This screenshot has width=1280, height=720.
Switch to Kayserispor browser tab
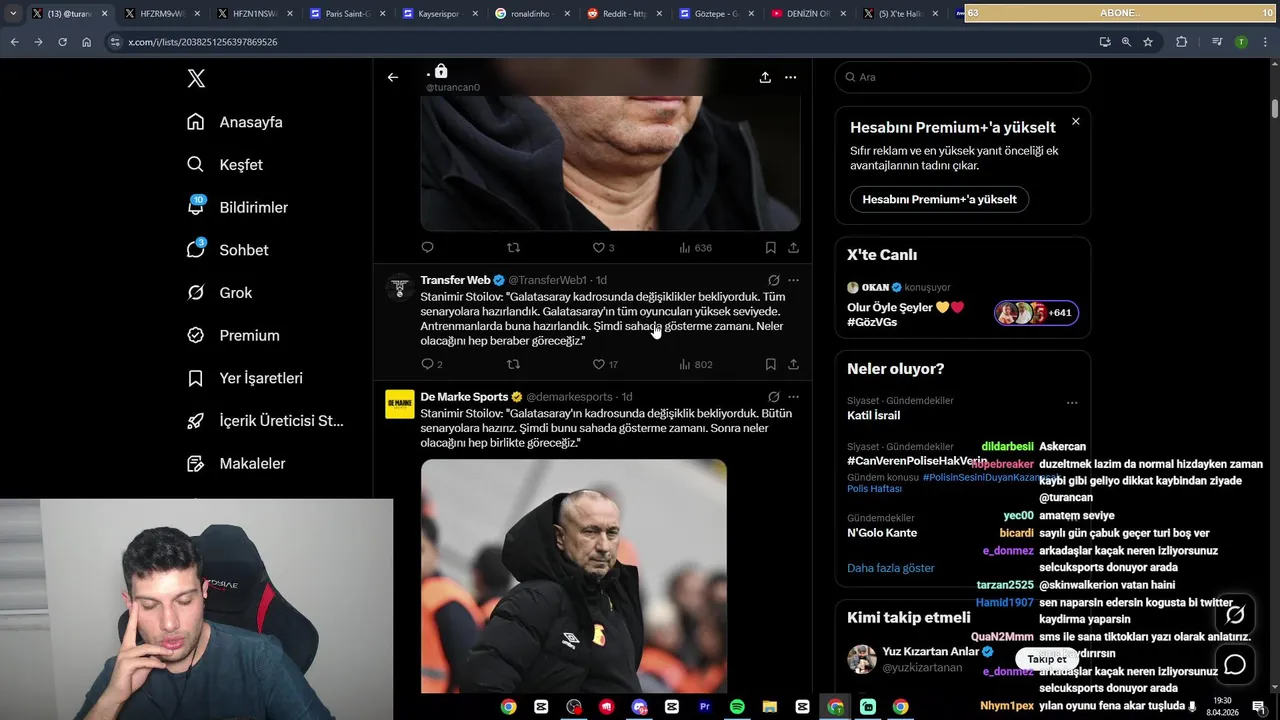[x=439, y=14]
